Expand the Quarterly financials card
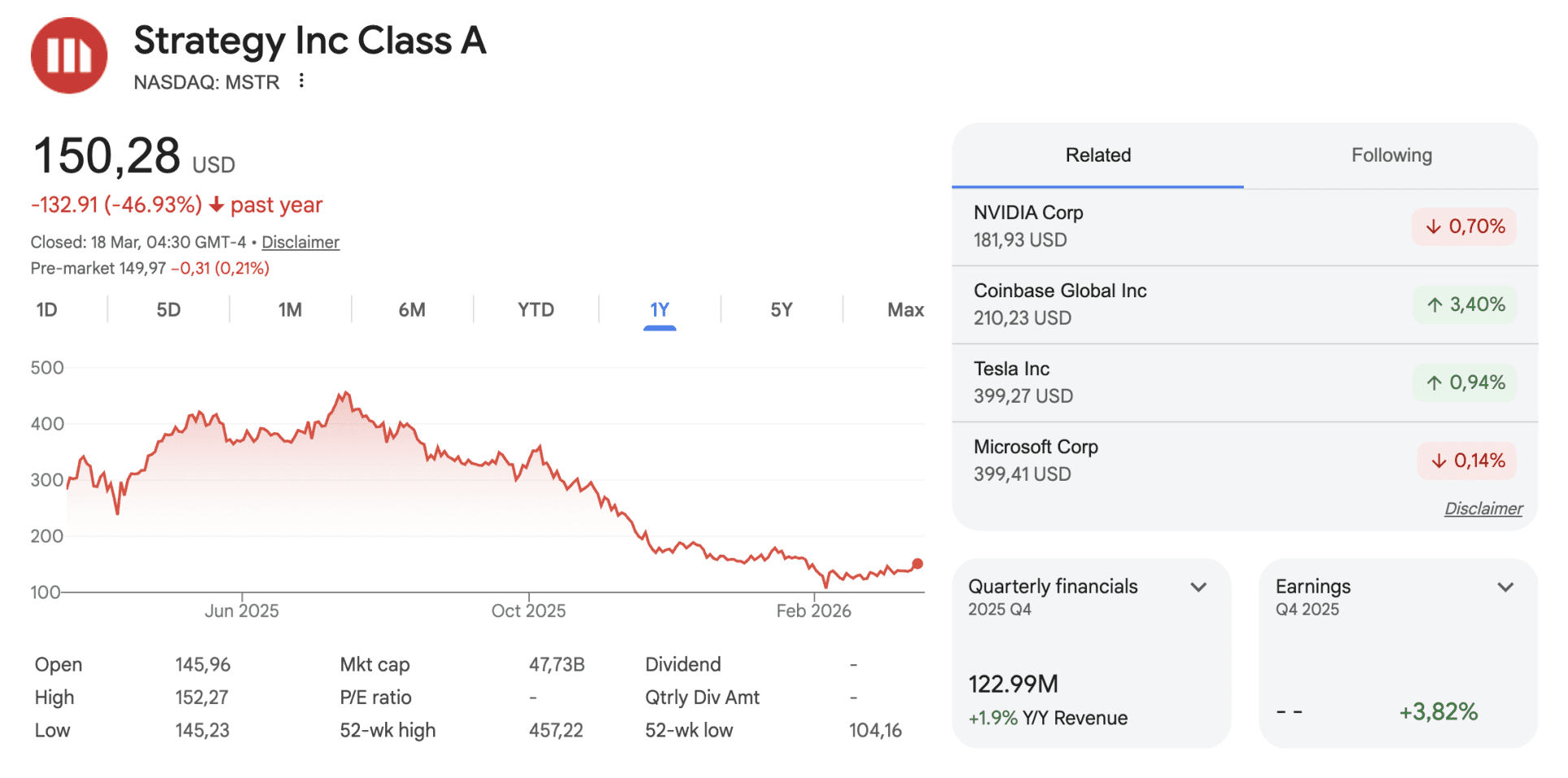Screen dimensions: 1568x778 [1198, 587]
